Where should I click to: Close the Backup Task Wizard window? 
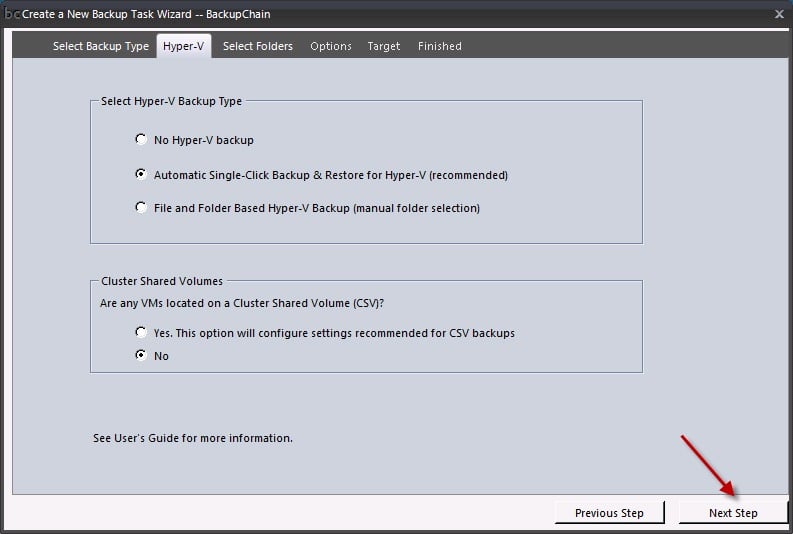pos(779,14)
